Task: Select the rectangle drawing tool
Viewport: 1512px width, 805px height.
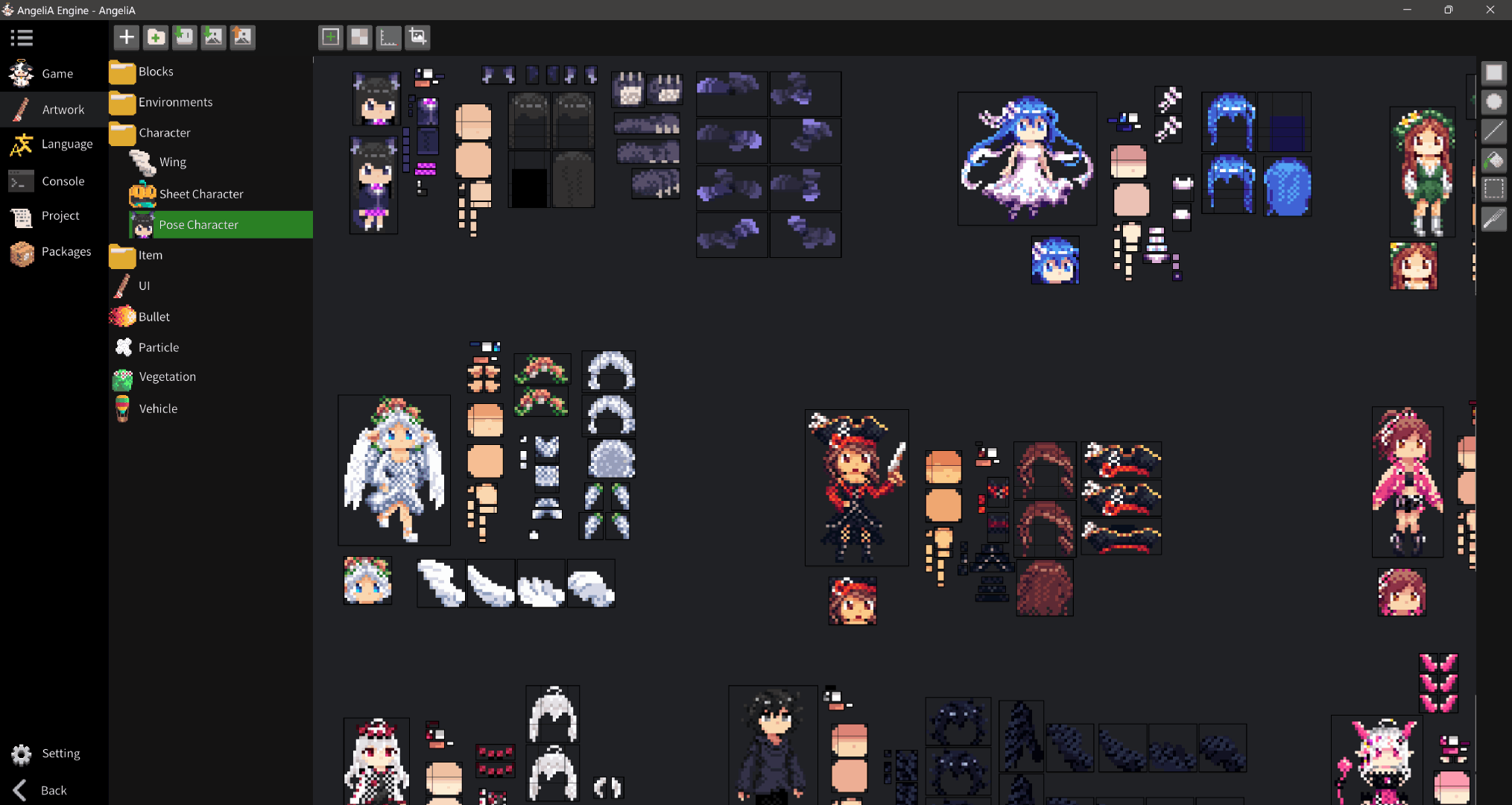Action: pos(1493,73)
